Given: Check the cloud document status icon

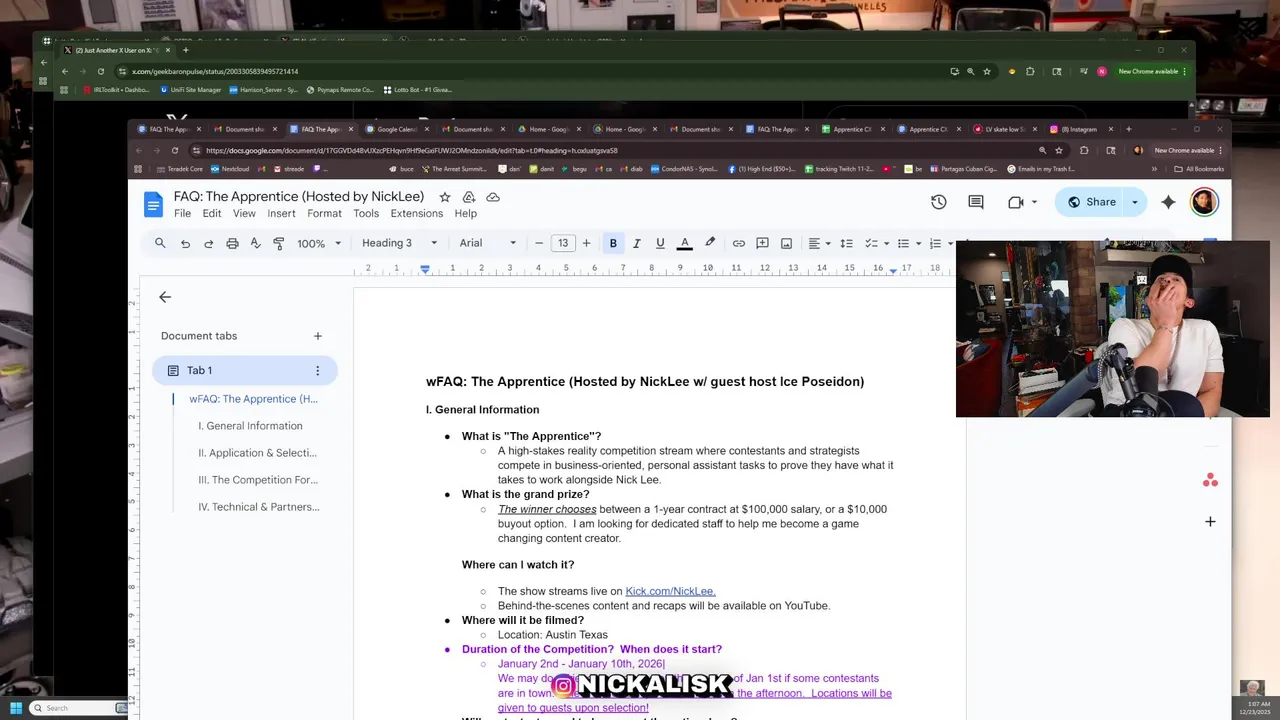Looking at the screenshot, I should (492, 197).
